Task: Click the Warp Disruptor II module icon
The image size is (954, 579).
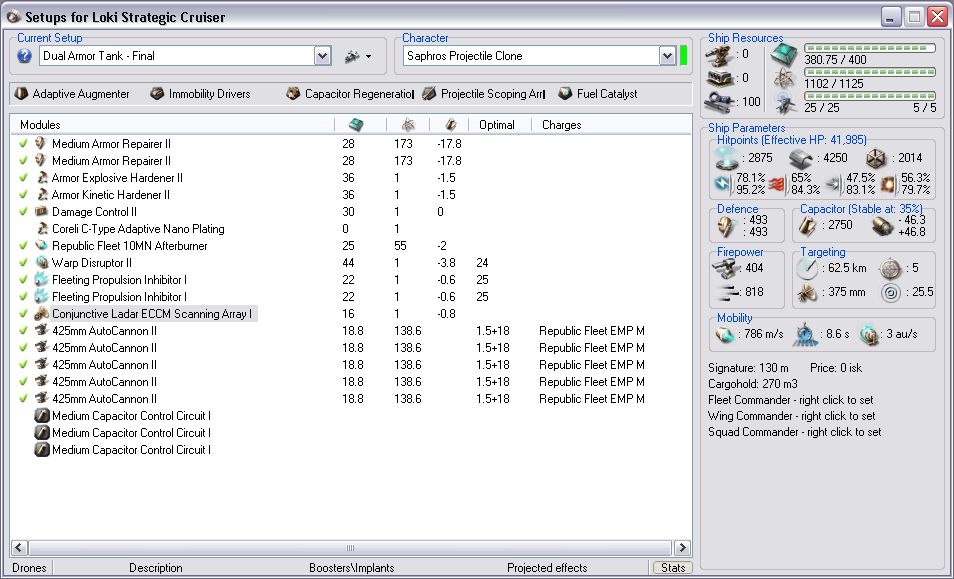Action: point(41,263)
